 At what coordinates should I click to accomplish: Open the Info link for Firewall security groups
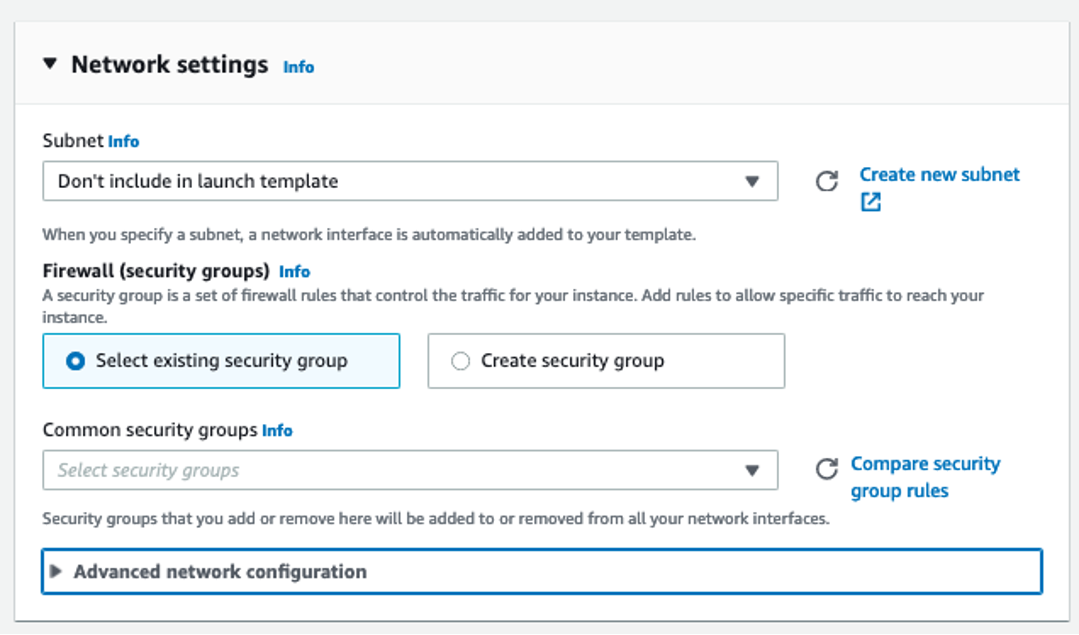click(295, 270)
